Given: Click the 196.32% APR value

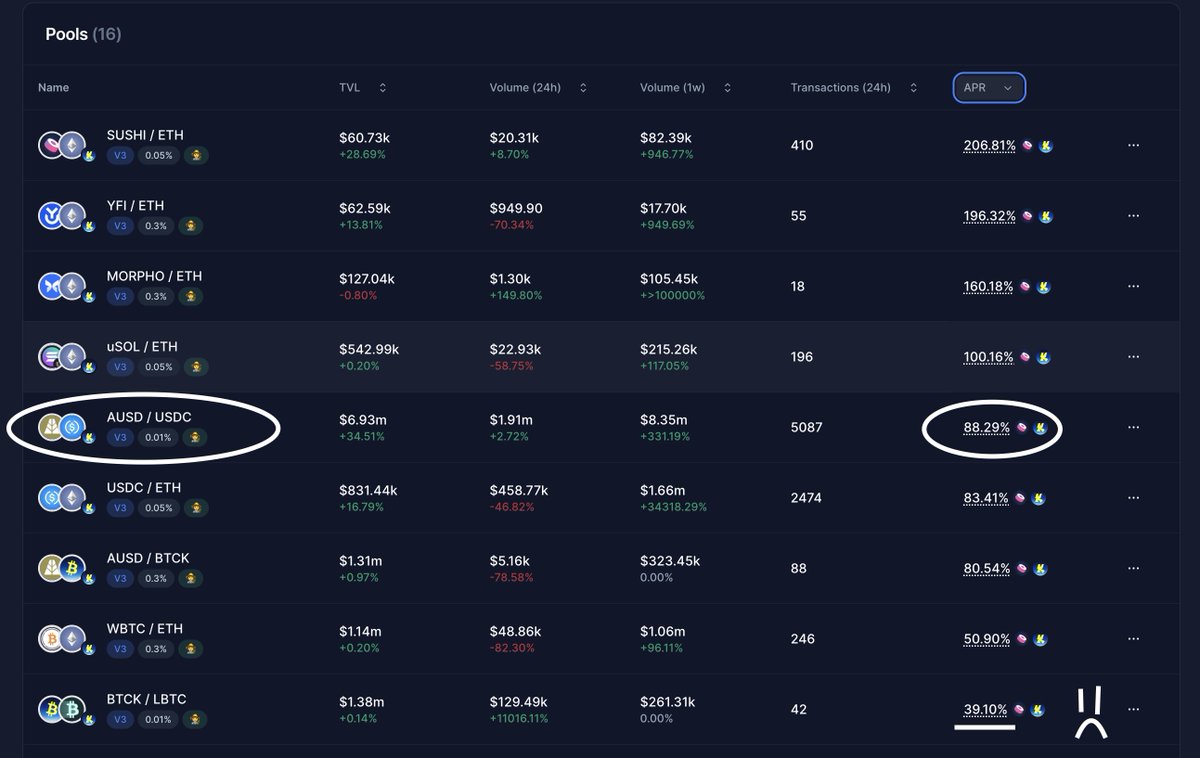Looking at the screenshot, I should point(990,216).
